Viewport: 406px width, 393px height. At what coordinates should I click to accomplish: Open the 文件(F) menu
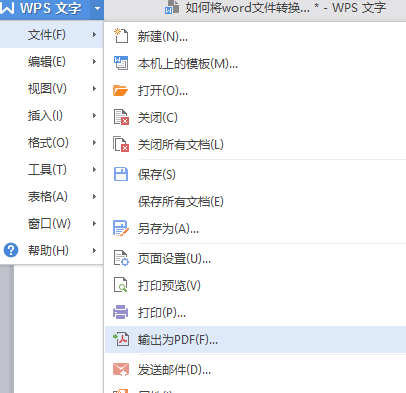(51, 34)
